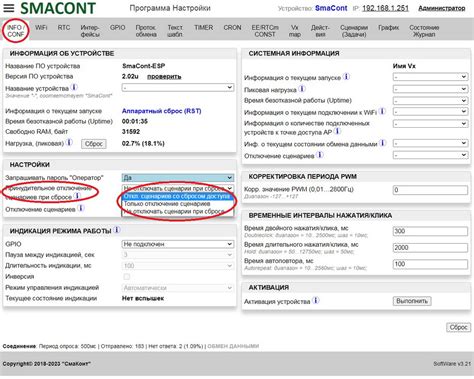Click info icon beside Отключение сценариев in НАСТРОЙКИ
This screenshot has width=474, height=379.
click(x=81, y=208)
